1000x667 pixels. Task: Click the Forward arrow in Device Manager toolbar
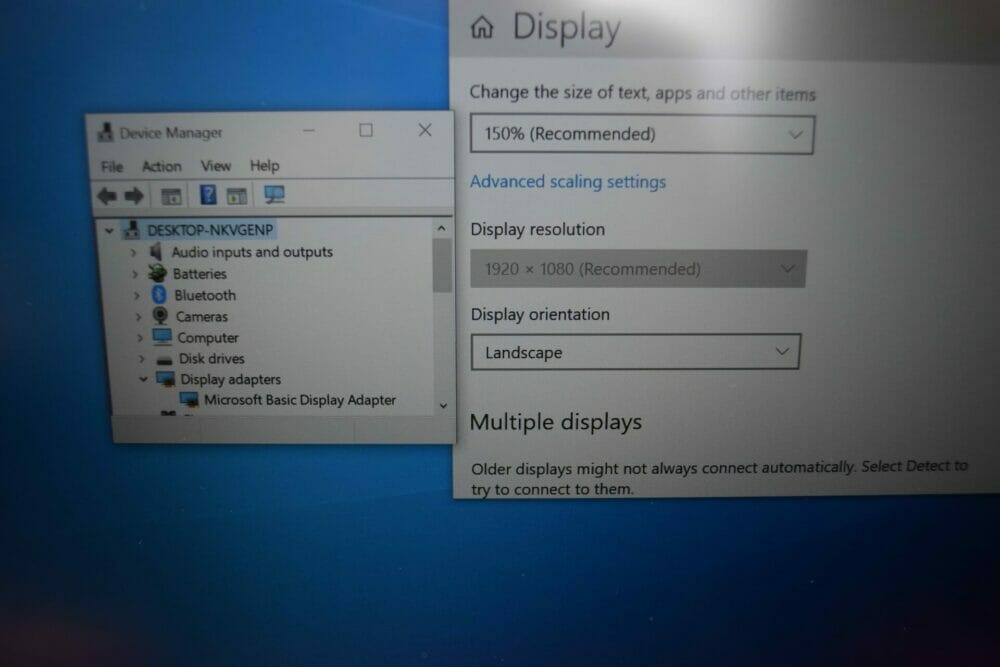(134, 196)
